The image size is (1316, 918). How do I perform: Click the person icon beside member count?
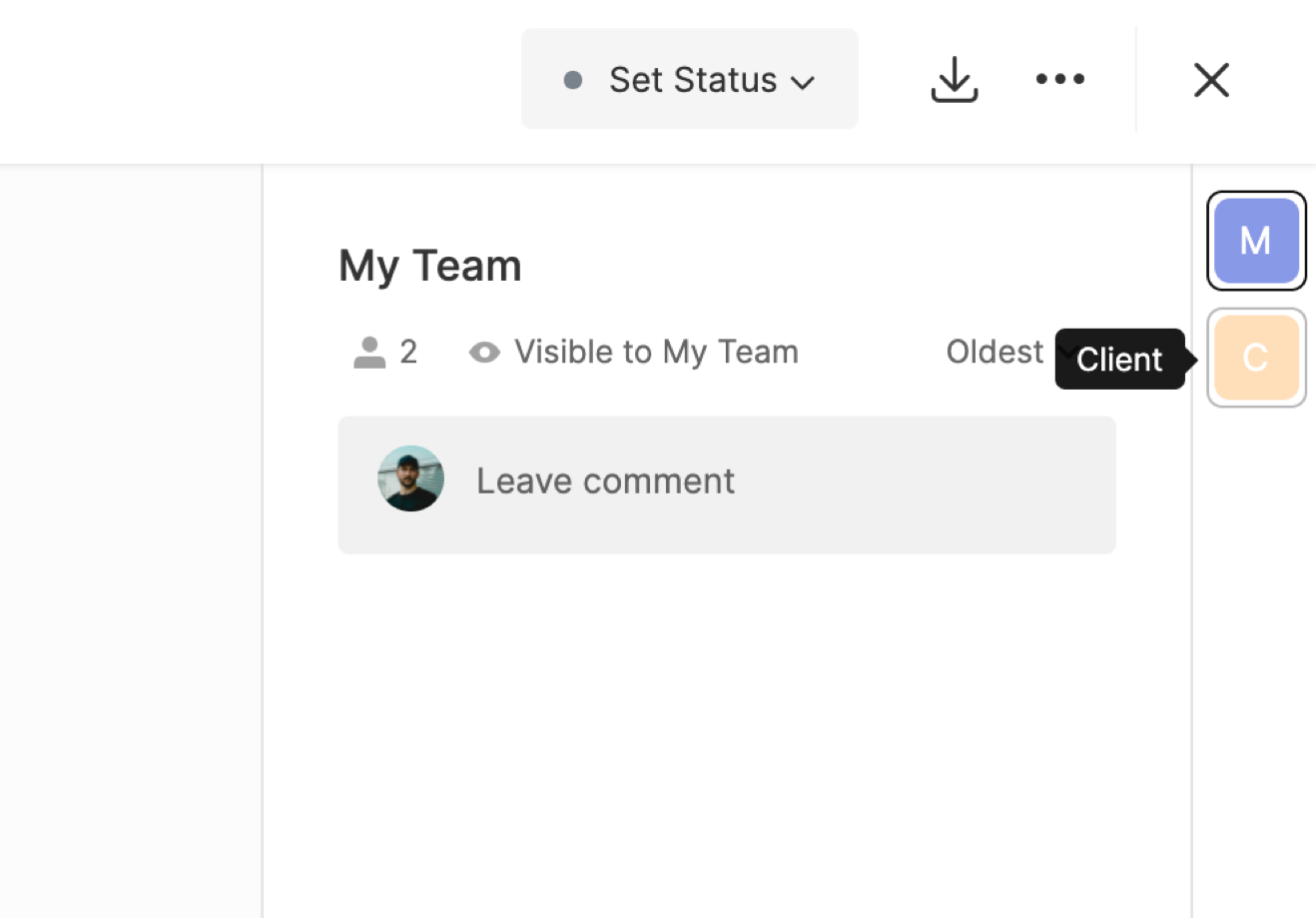point(369,352)
